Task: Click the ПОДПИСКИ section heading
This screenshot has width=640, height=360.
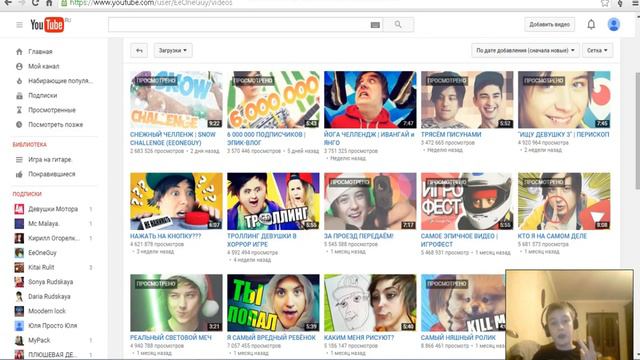Action: coord(27,194)
